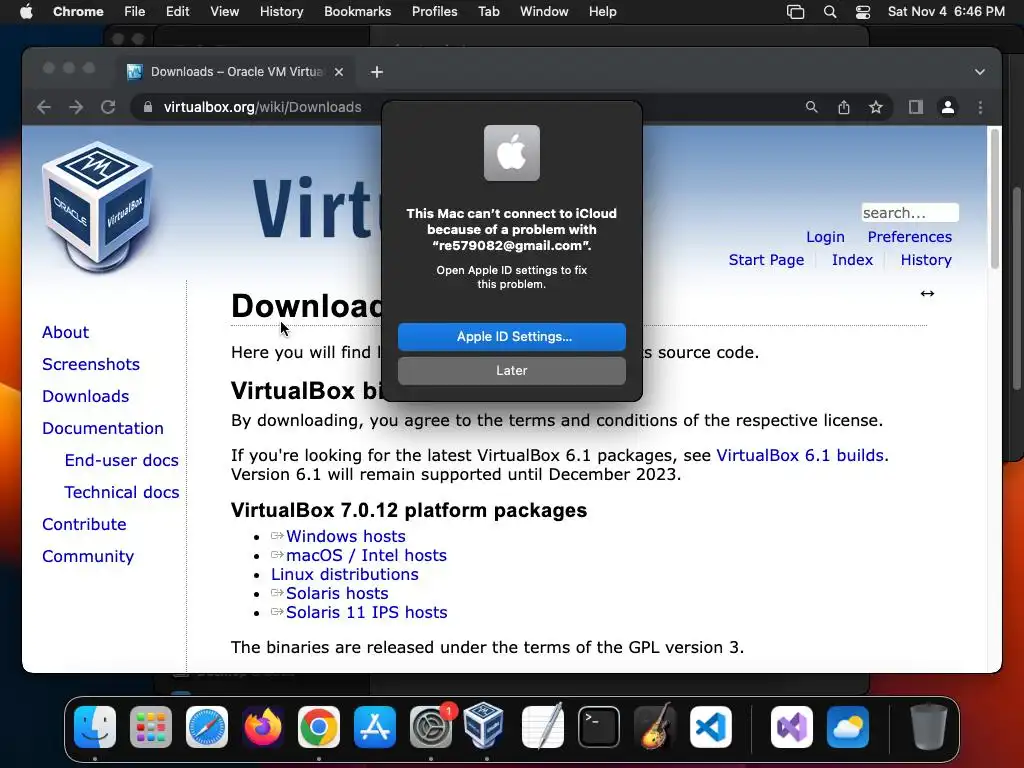Open the History menu in menu bar
This screenshot has height=768, width=1024.
[x=281, y=12]
